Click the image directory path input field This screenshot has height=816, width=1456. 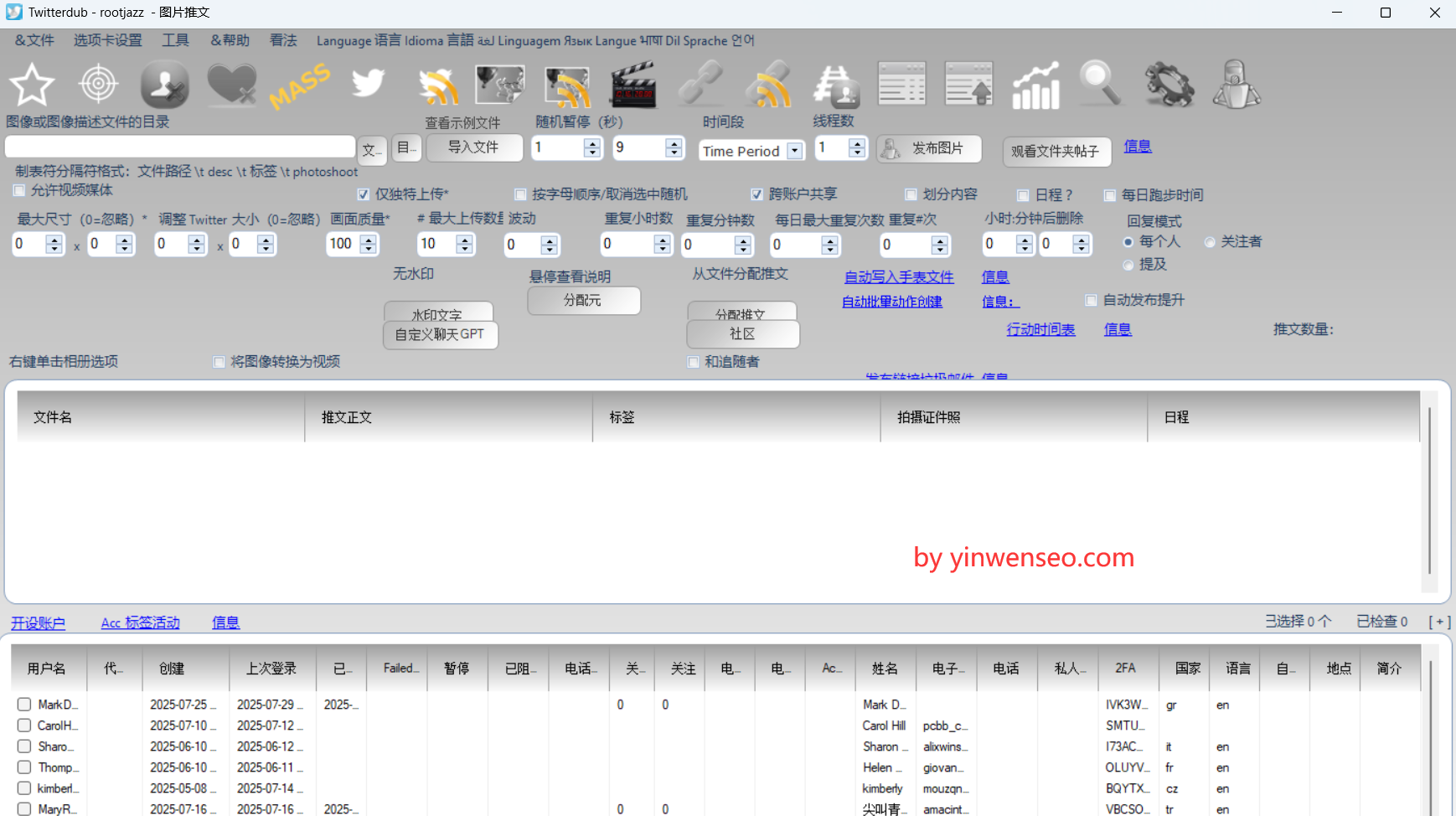[x=180, y=147]
